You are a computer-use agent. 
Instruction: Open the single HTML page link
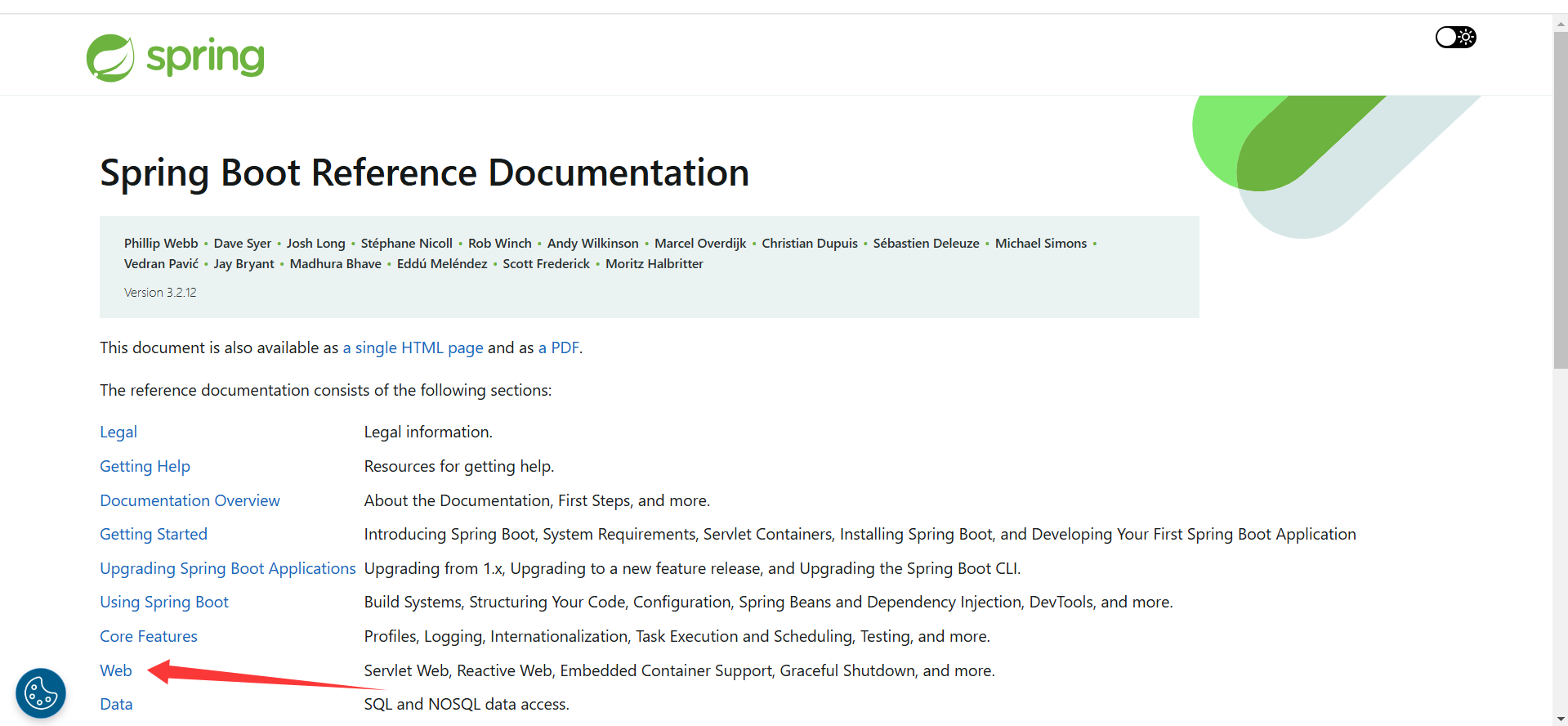tap(413, 347)
